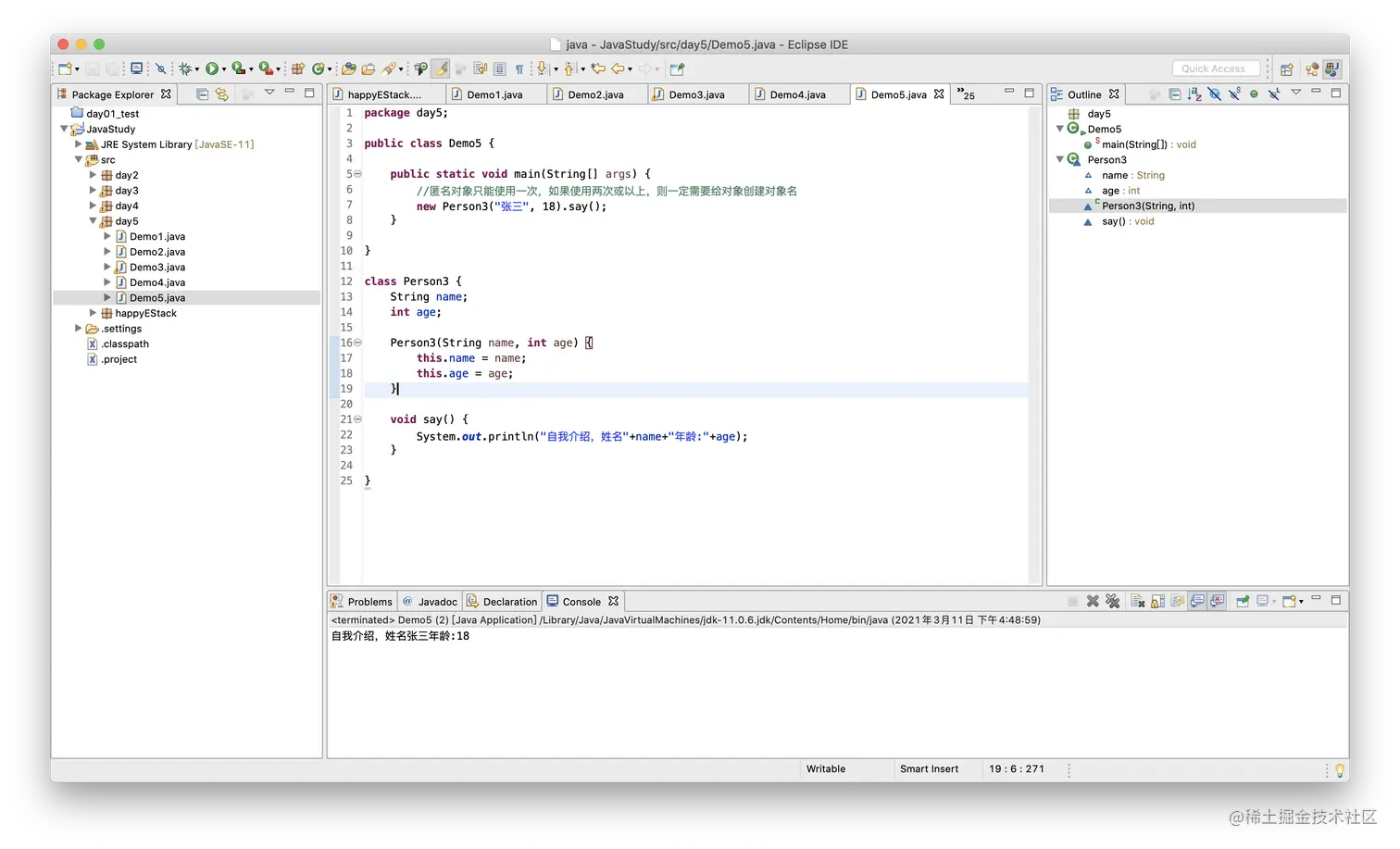Collapse All in Package Explorer
Image resolution: width=1400 pixels, height=849 pixels.
coord(202,94)
